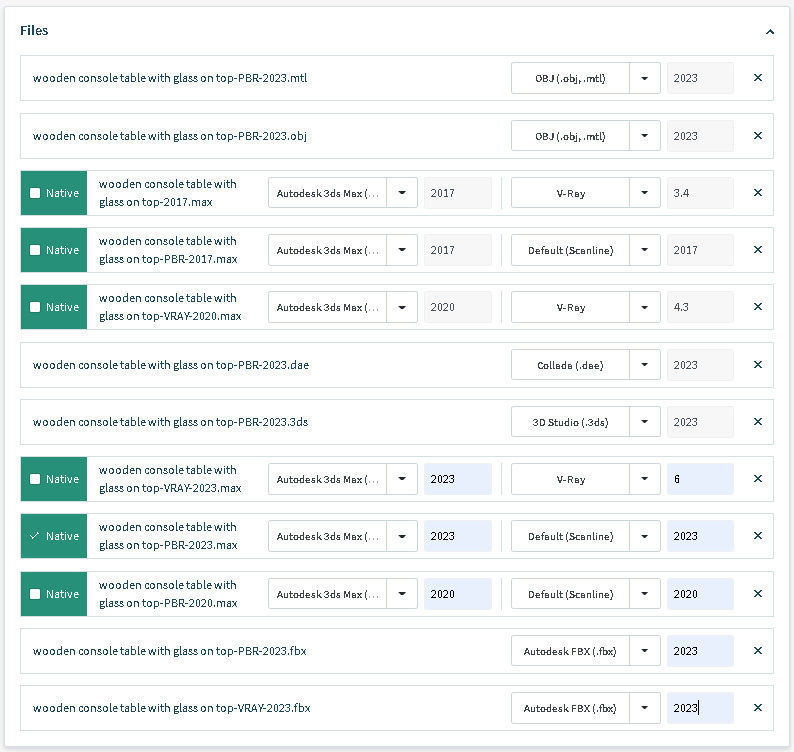Delete the VRAY-2020.max file entry
The height and width of the screenshot is (752, 794).
tap(757, 307)
